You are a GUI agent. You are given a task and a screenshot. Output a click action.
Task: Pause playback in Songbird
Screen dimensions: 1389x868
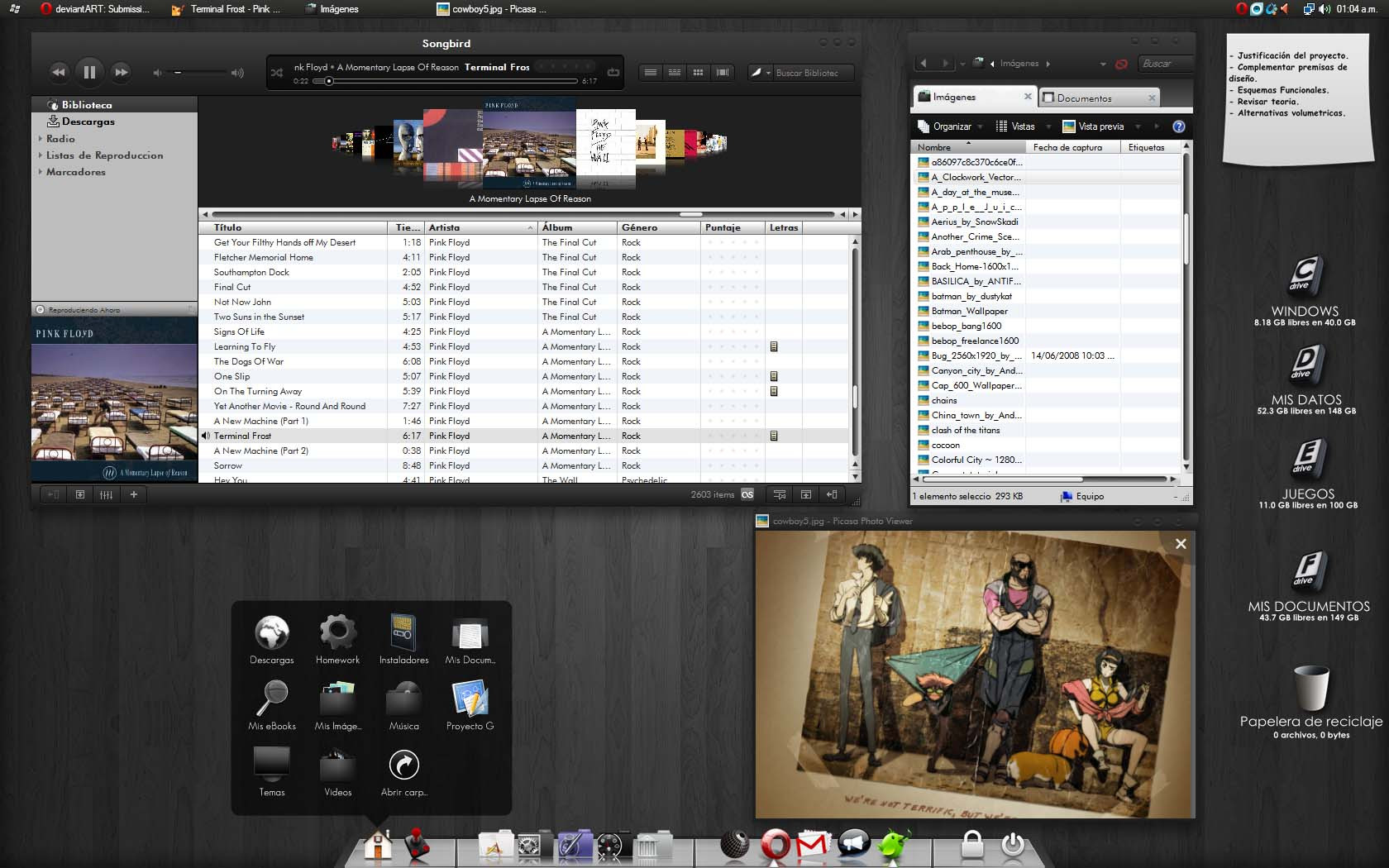click(x=89, y=72)
